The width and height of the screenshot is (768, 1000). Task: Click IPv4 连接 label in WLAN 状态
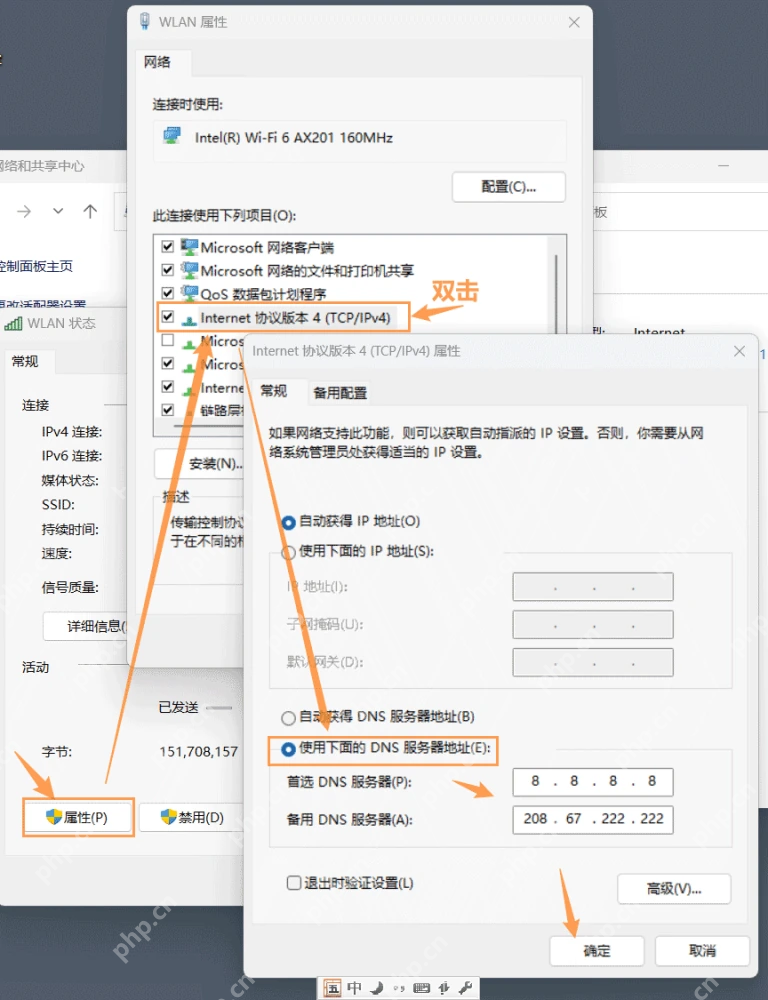(71, 432)
